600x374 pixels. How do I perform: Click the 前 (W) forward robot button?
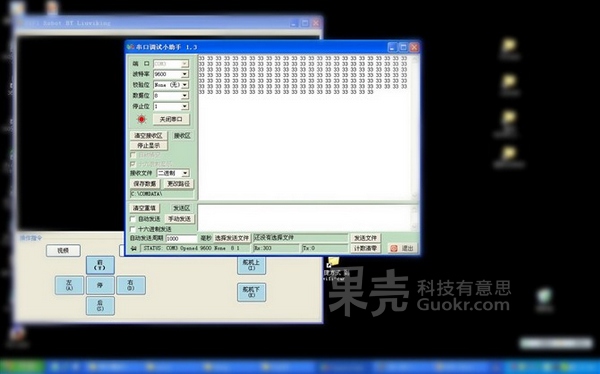pos(100,265)
